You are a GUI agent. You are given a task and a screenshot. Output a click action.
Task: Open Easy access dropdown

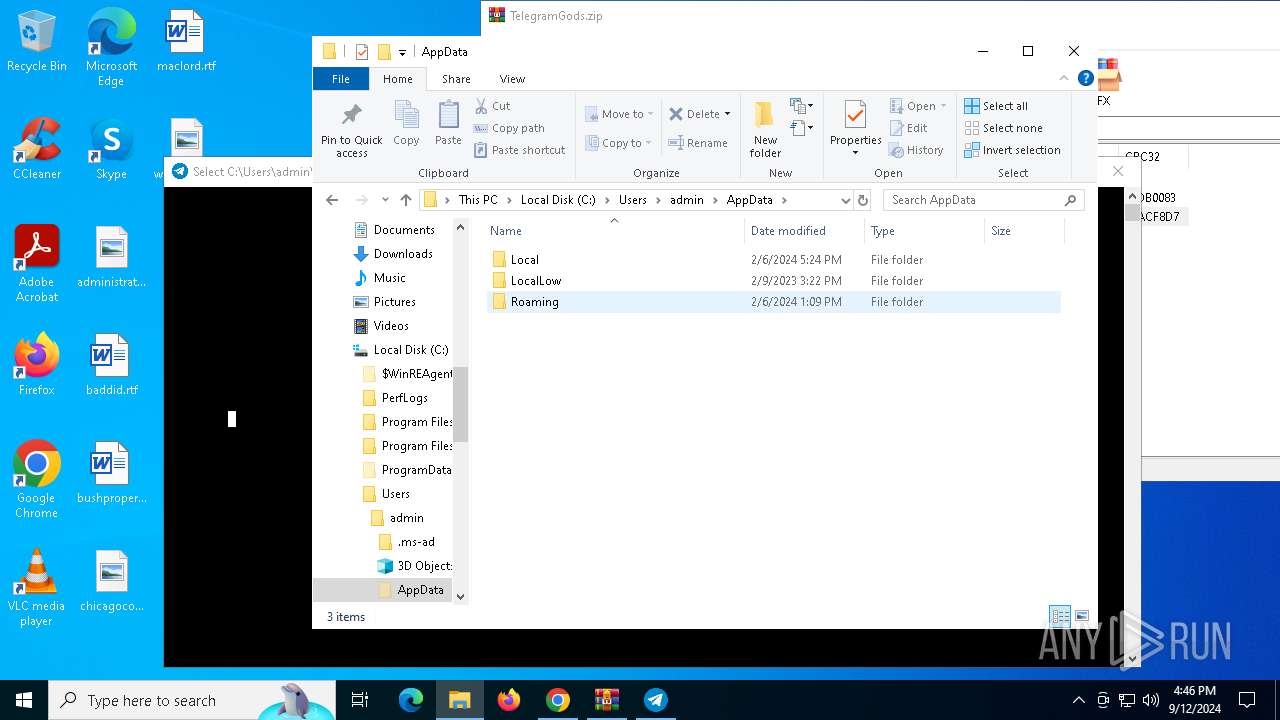(801, 128)
